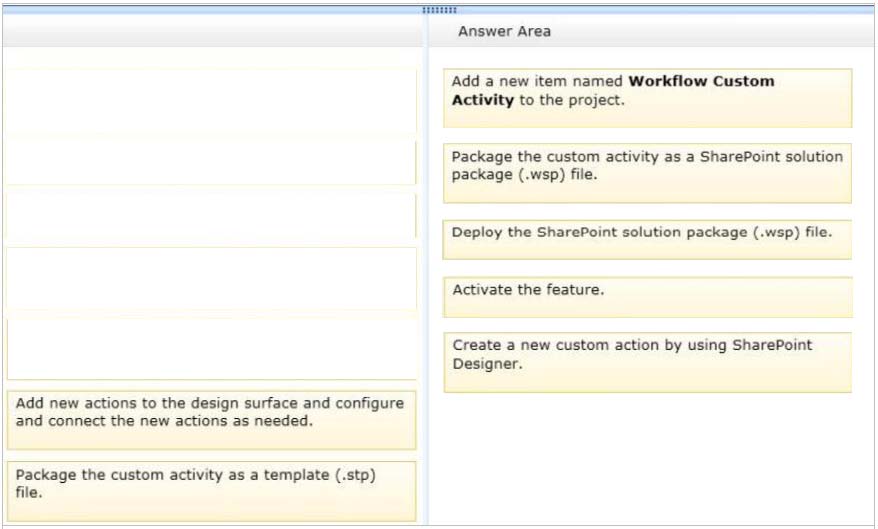878x529 pixels.
Task: Select the second empty slot in left pane
Action: point(212,162)
